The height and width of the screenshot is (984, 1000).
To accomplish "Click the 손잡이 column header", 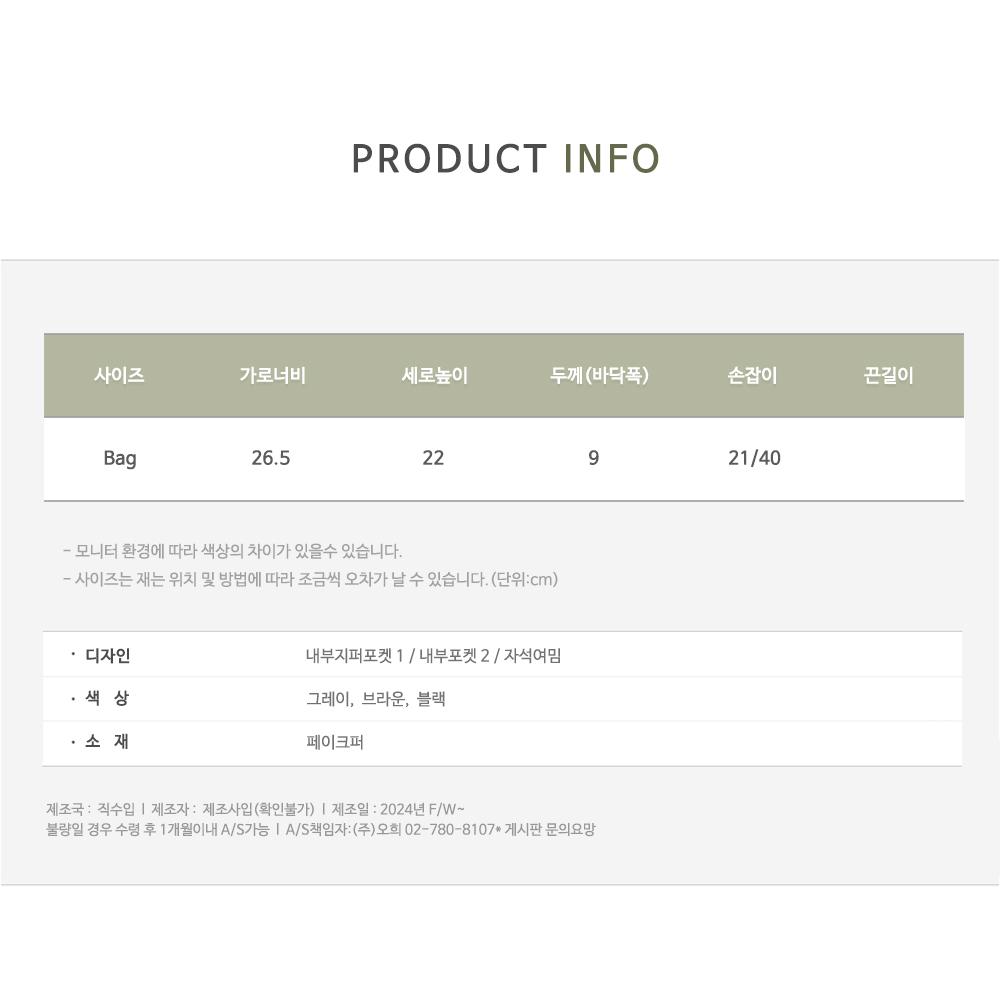I will pos(753,376).
